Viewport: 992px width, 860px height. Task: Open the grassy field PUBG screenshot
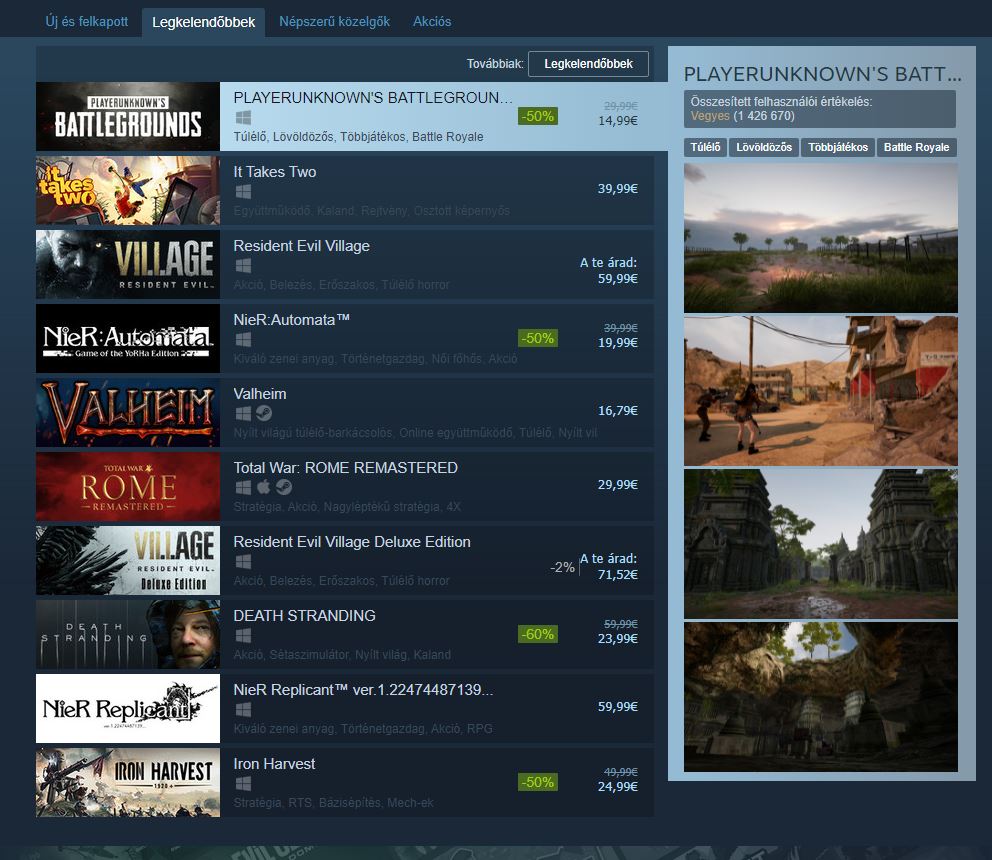820,238
